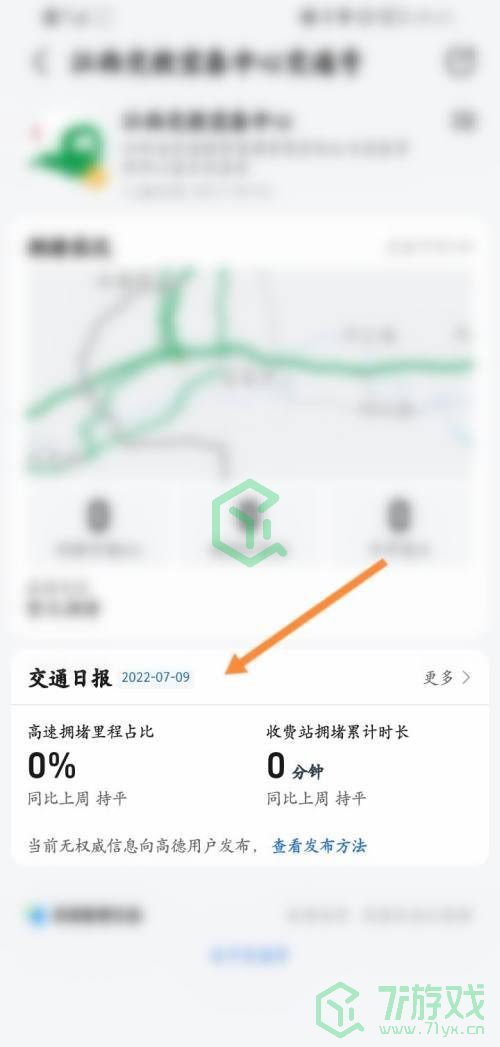This screenshot has height=1047, width=500.
Task: Open the circular icon at top-right of header
Action: coord(461,61)
